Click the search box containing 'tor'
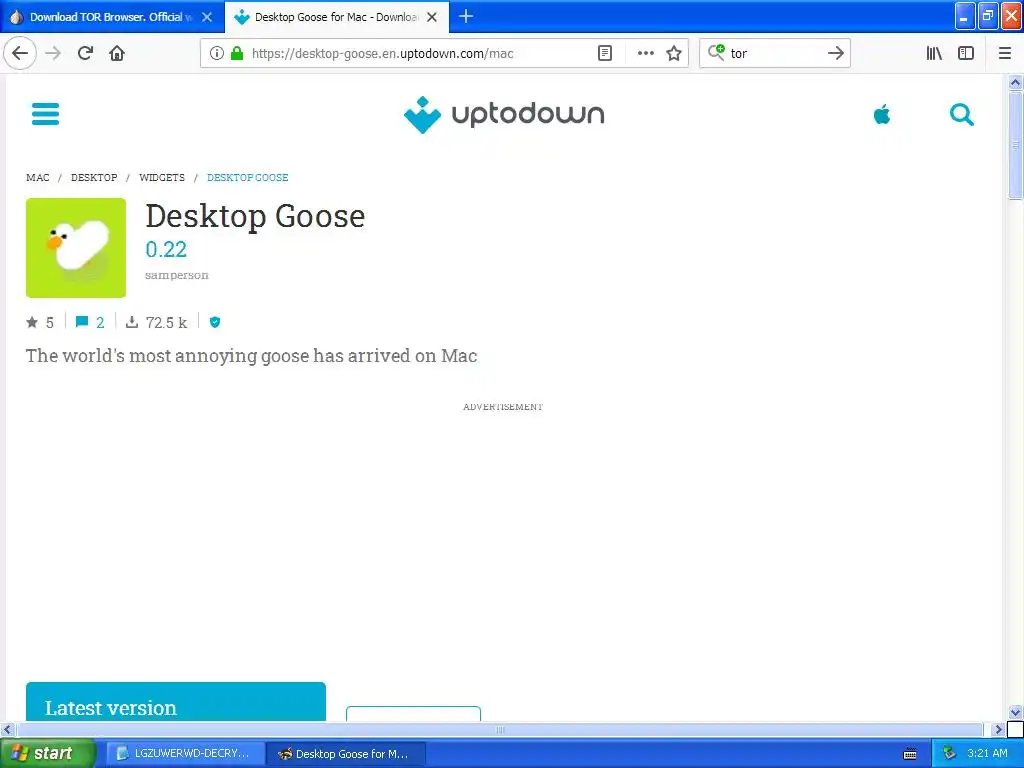The image size is (1024, 768). (774, 53)
